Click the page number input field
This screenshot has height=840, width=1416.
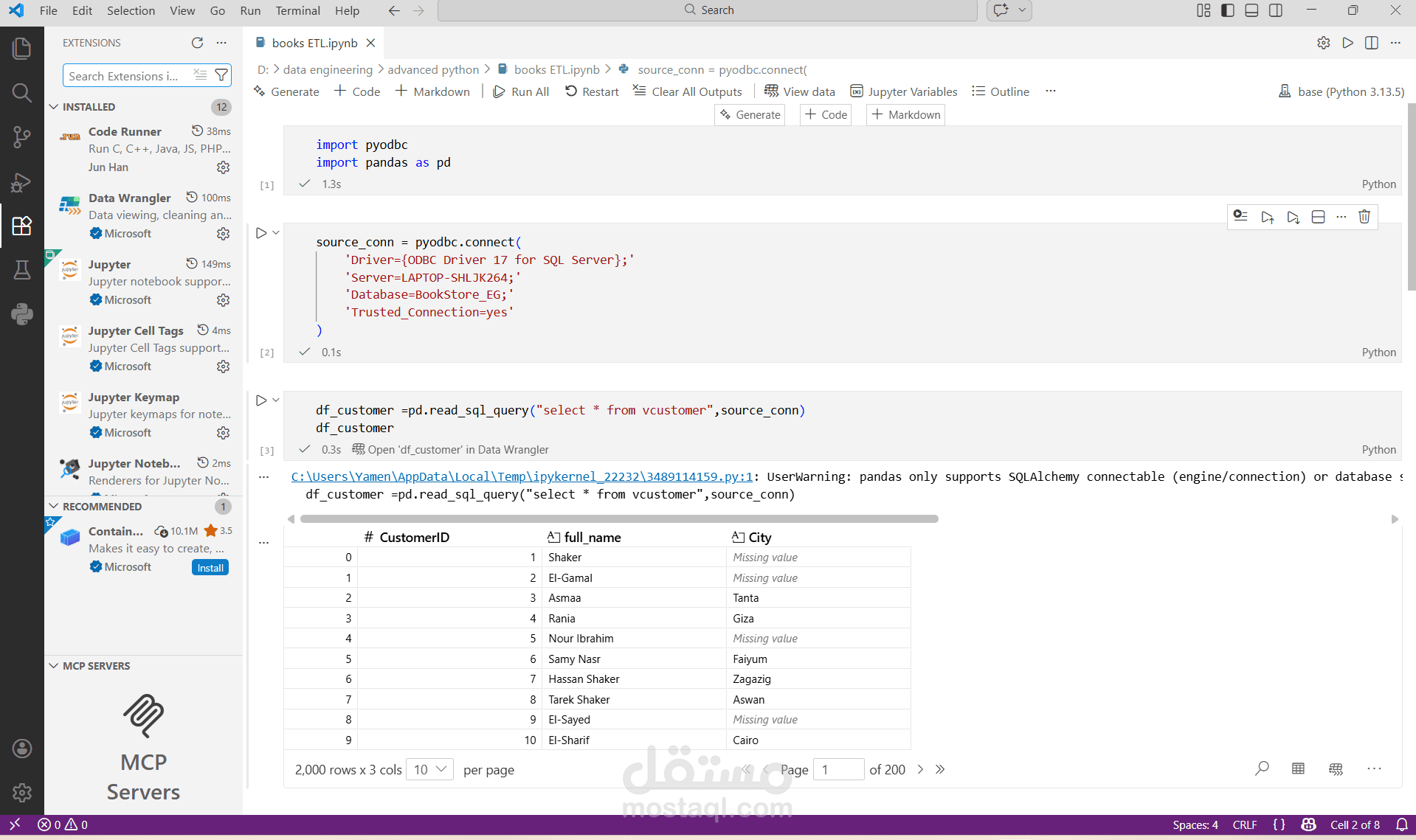click(x=838, y=769)
